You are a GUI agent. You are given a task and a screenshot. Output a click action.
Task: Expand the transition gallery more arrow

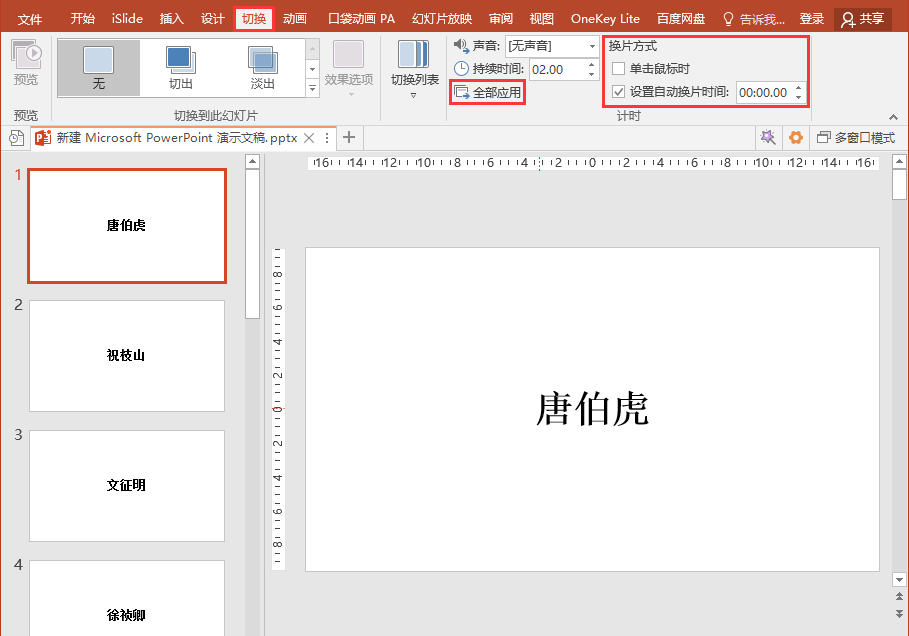pyautogui.click(x=312, y=89)
